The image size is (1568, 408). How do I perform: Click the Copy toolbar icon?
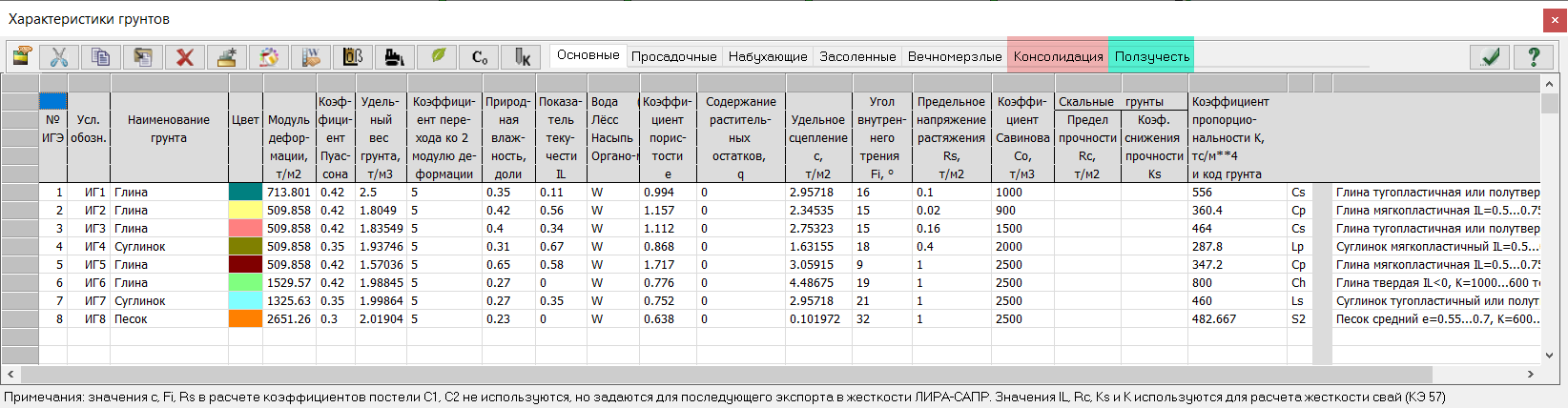pos(100,57)
